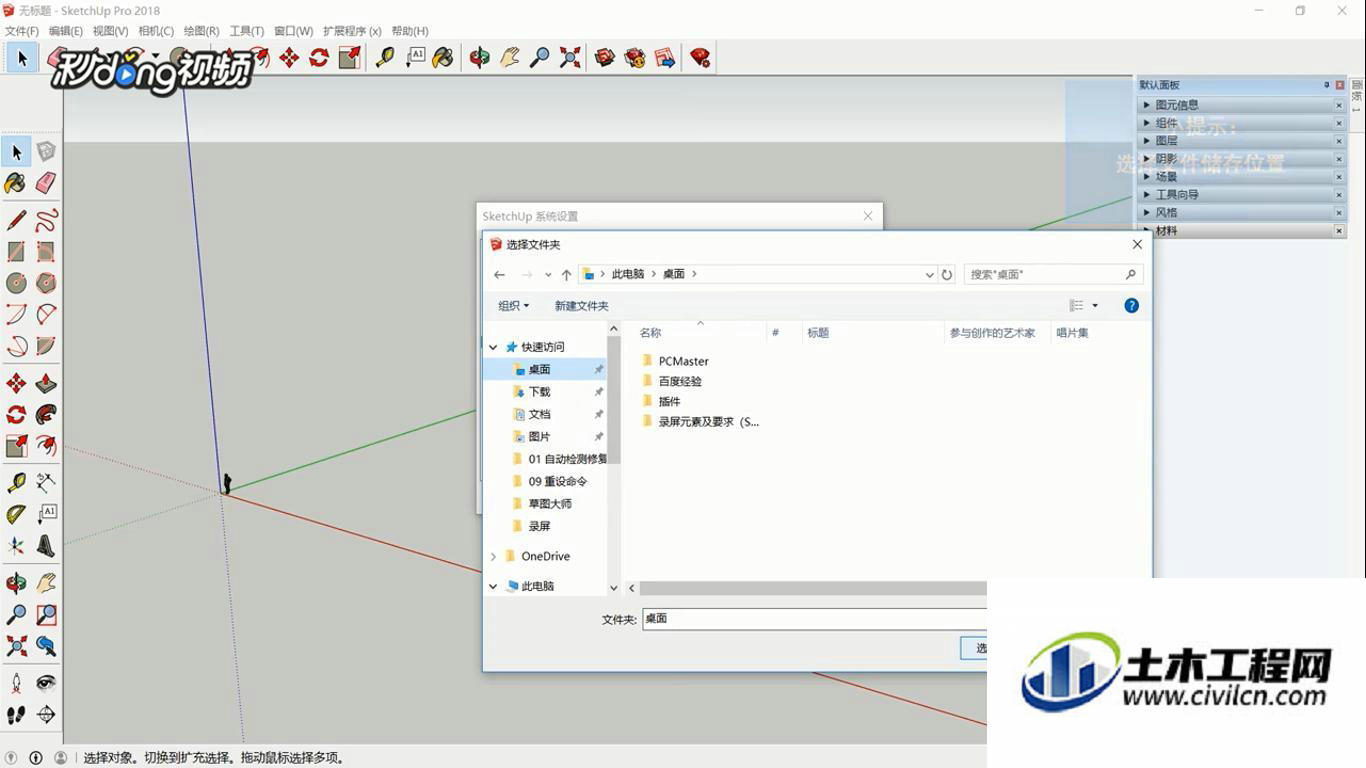Collapse the 此电脑 tree node
Screen dimensions: 1366x768
pyautogui.click(x=493, y=586)
